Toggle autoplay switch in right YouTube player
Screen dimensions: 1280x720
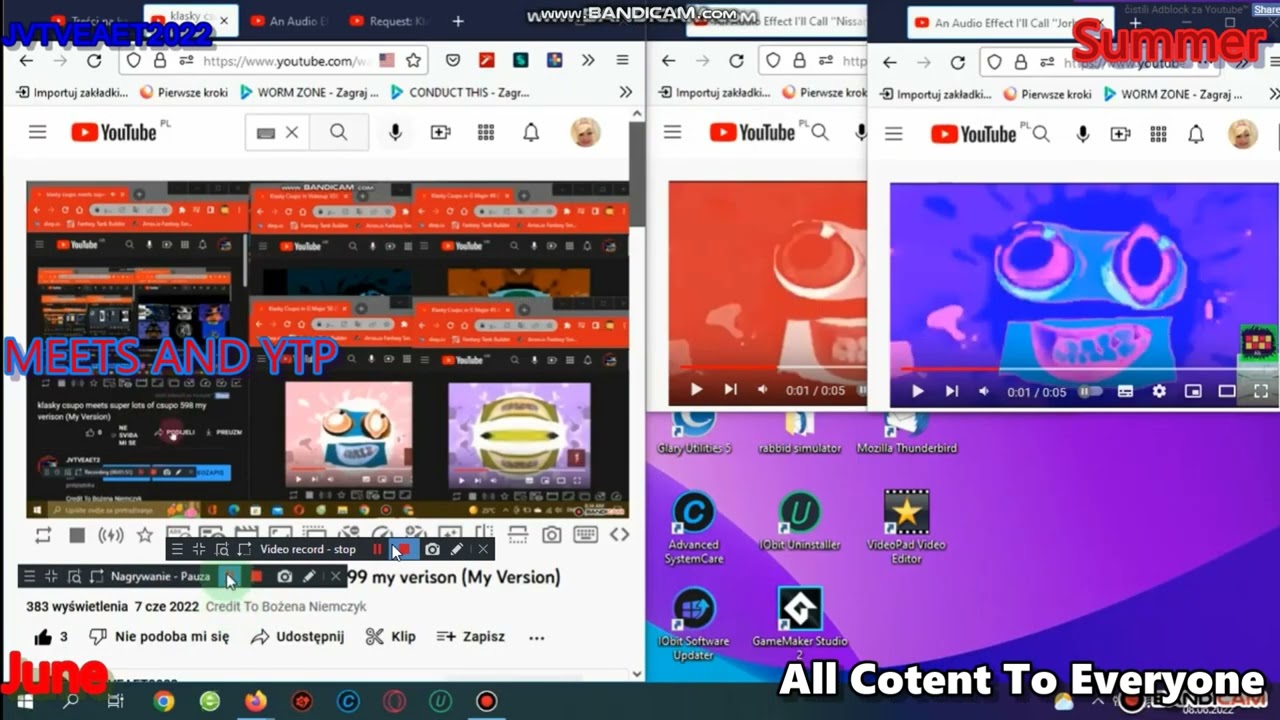[1089, 392]
